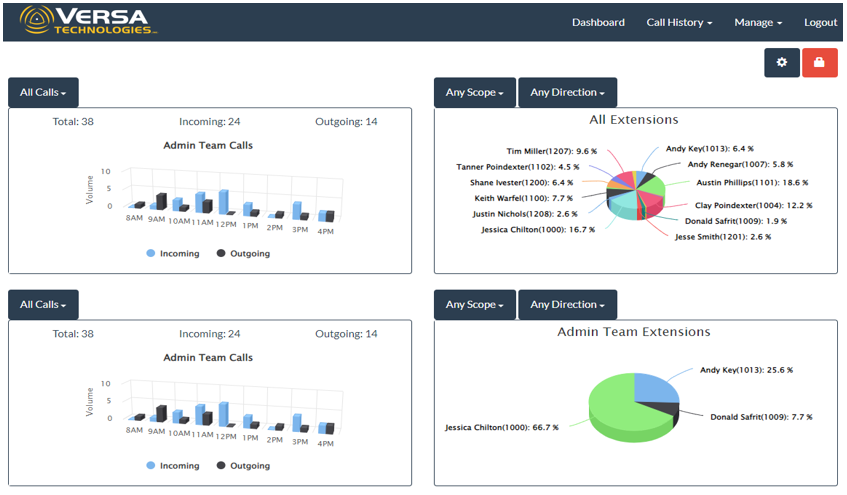Open the upper All Calls dropdown
The width and height of the screenshot is (847, 495).
[x=43, y=93]
